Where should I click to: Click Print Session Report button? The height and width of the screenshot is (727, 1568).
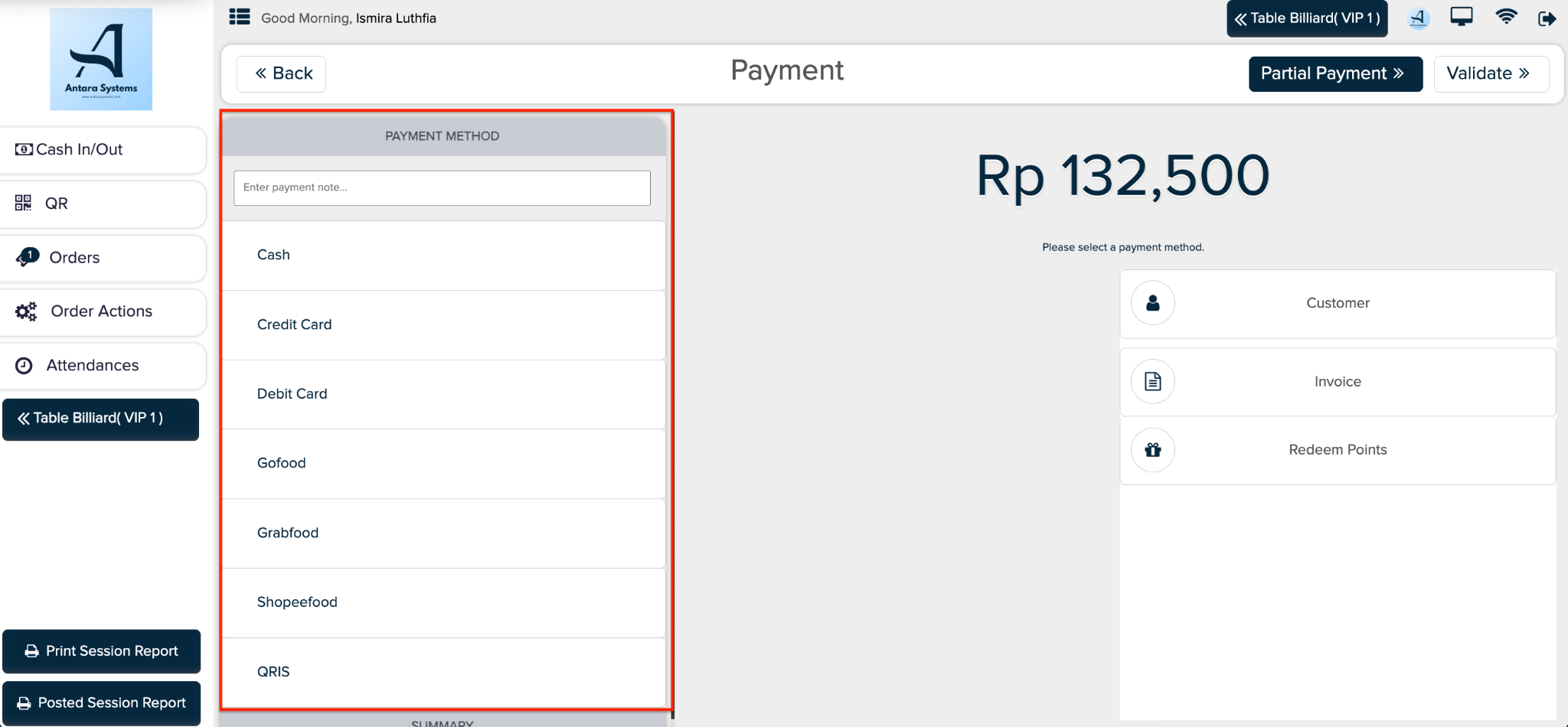(101, 651)
